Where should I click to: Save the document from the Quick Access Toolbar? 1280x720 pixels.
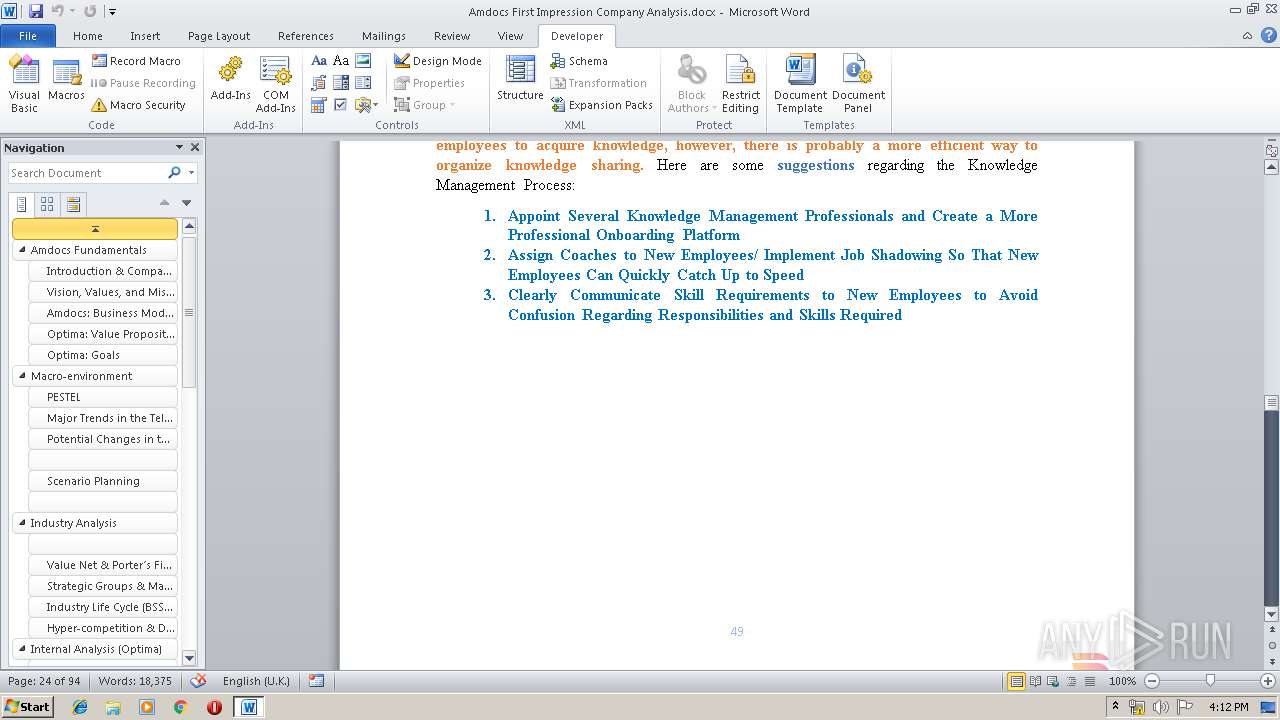(36, 11)
